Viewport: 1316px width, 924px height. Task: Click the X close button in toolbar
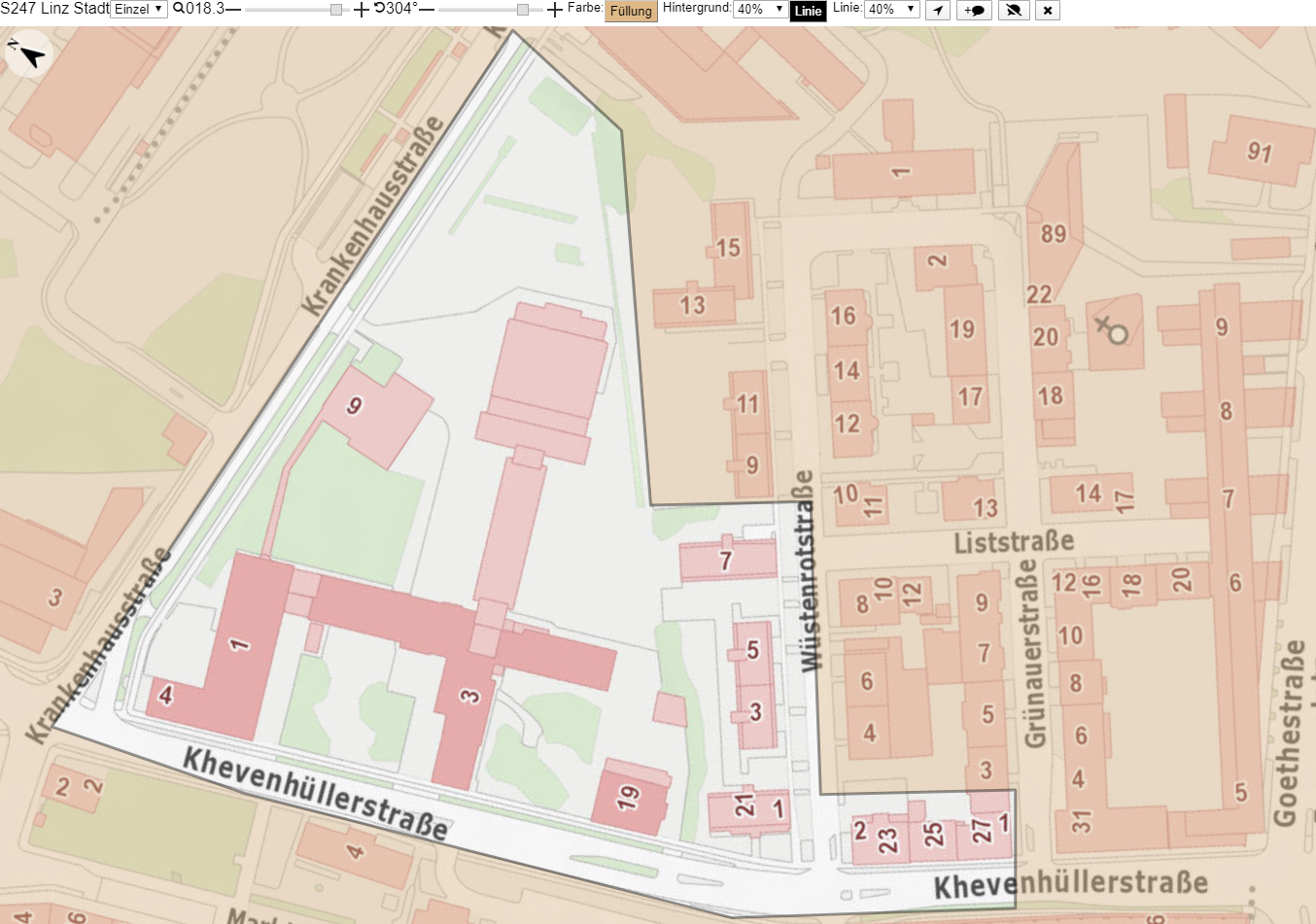pyautogui.click(x=1047, y=10)
